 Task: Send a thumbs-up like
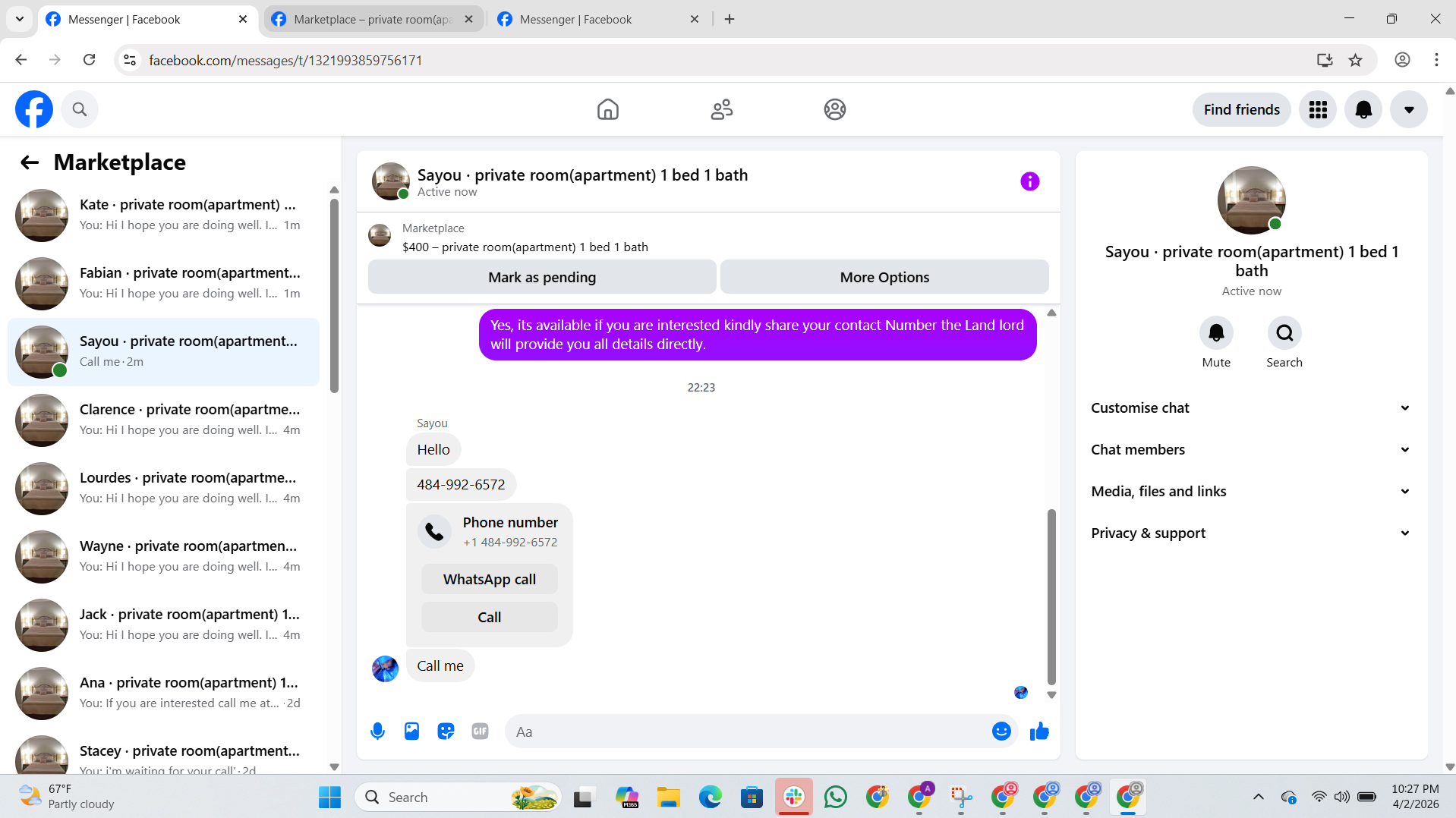(1039, 731)
